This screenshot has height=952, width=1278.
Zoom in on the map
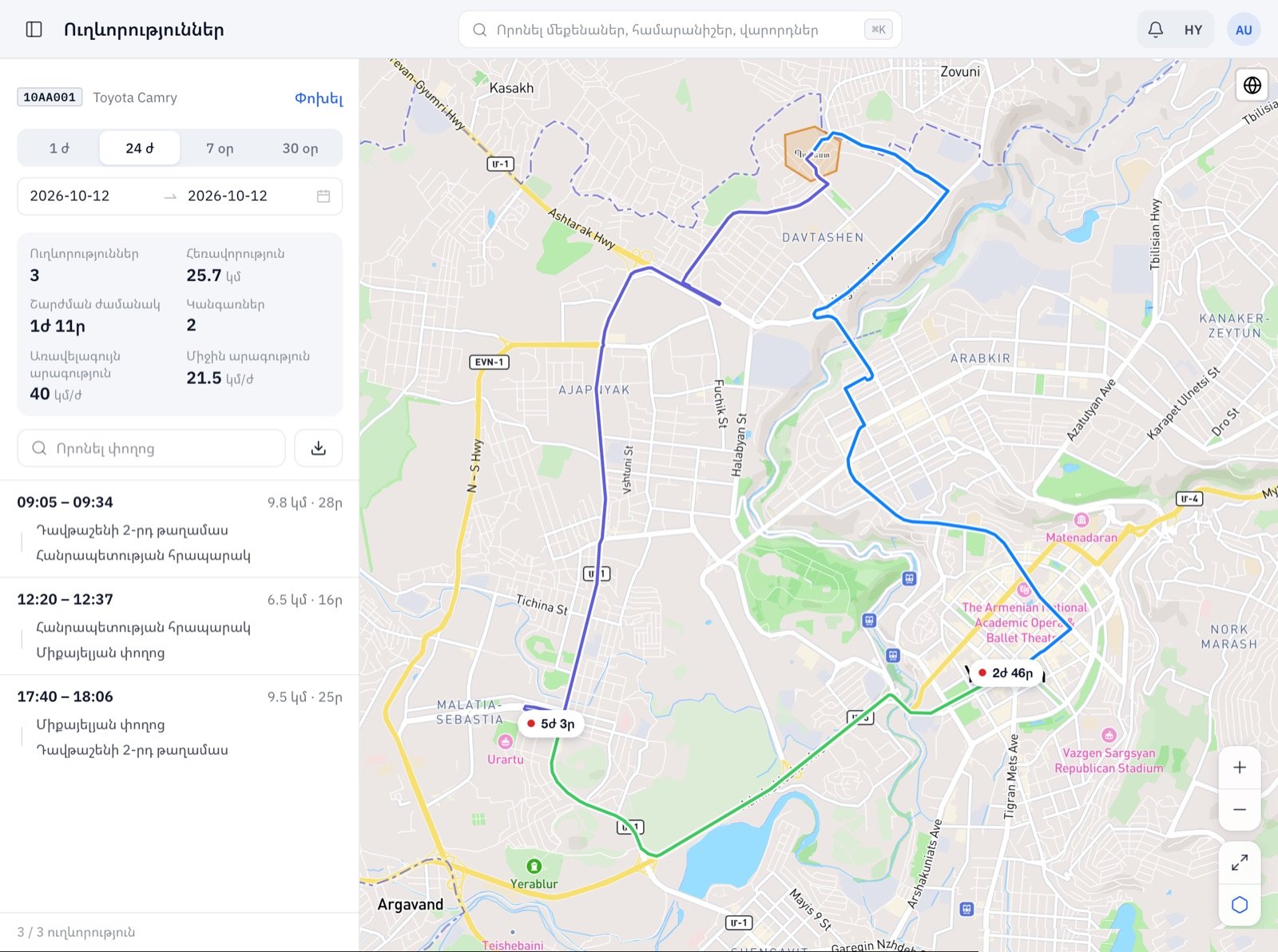coord(1239,768)
